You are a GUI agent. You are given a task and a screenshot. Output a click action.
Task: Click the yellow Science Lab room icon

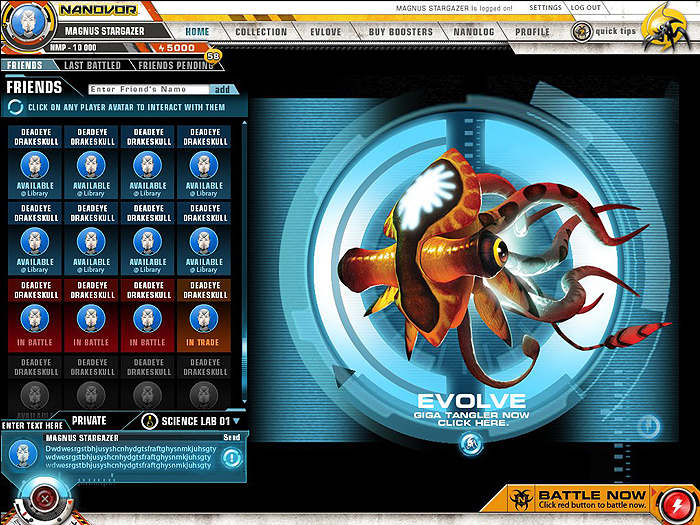coord(150,421)
